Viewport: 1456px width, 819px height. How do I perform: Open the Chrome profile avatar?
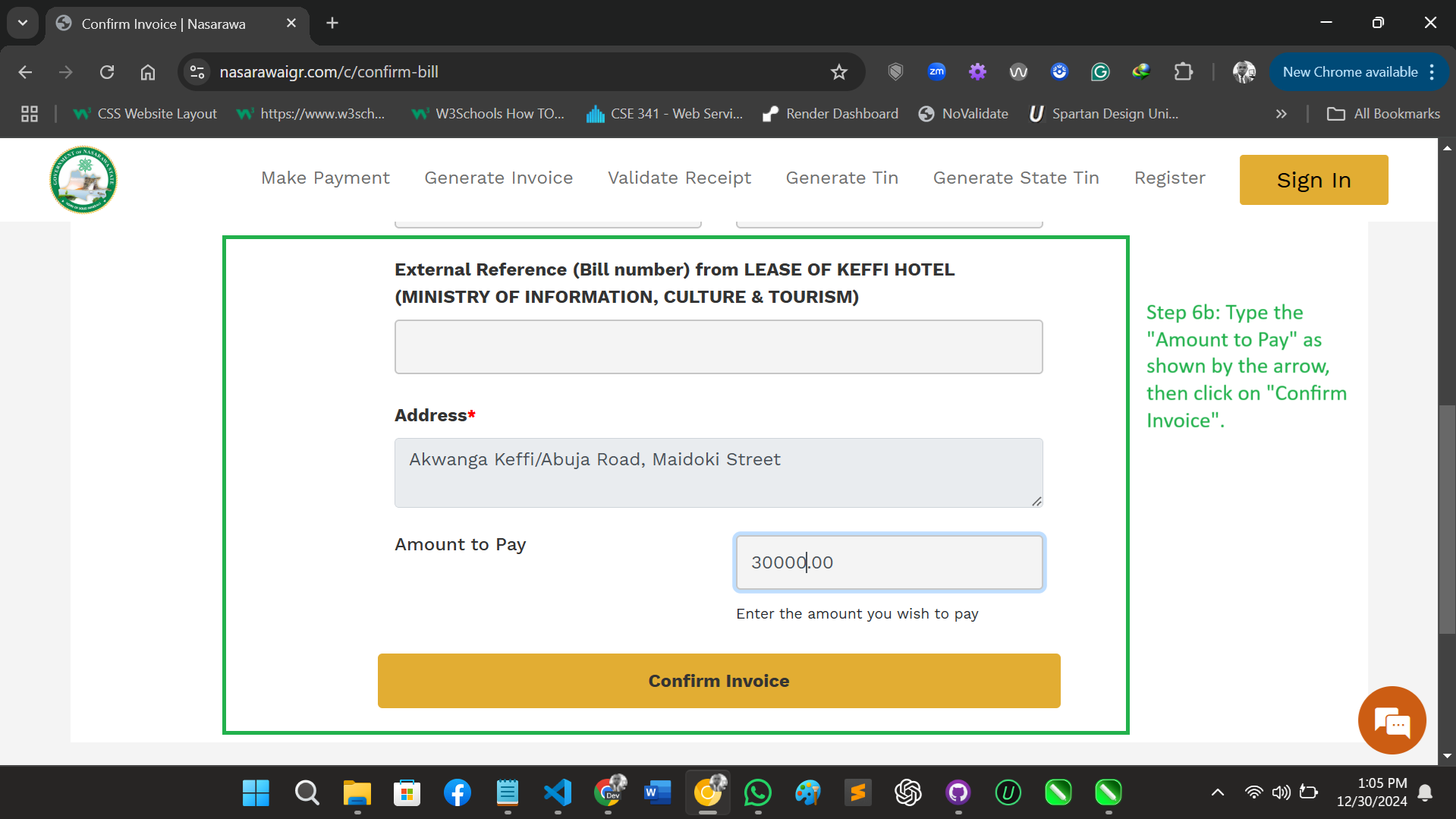[x=1244, y=72]
